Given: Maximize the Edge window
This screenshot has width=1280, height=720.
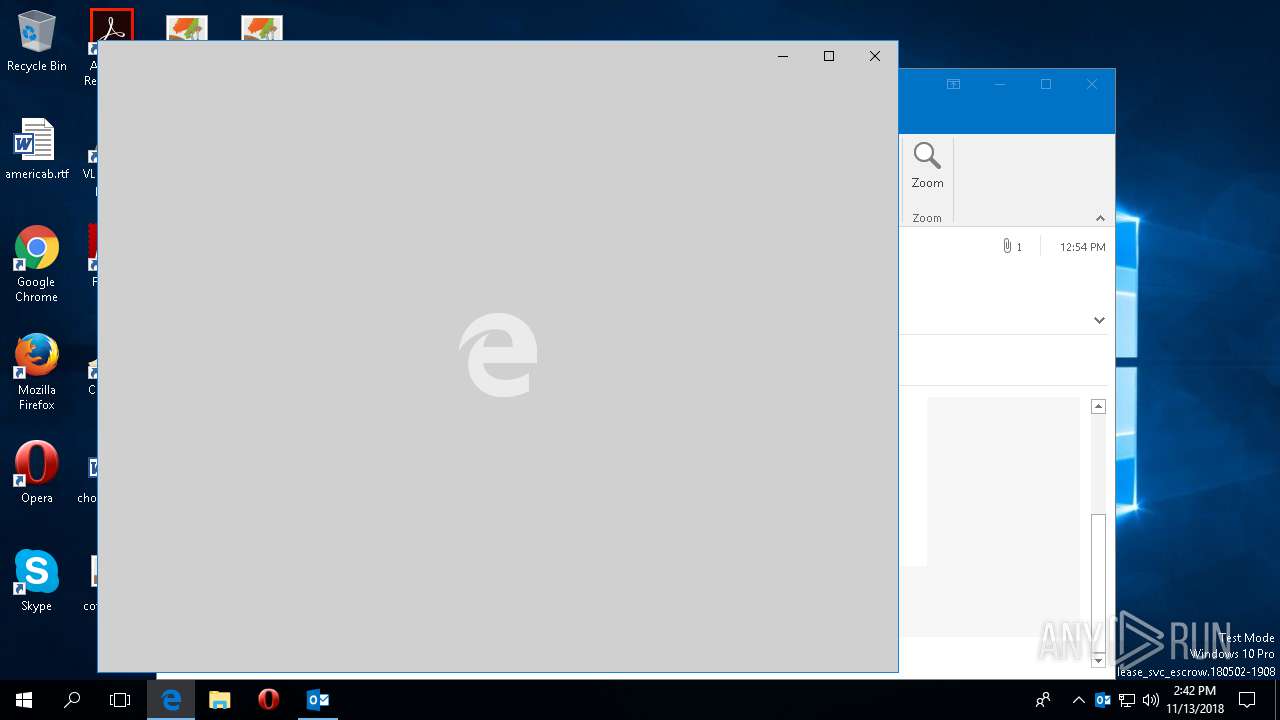Looking at the screenshot, I should 829,56.
